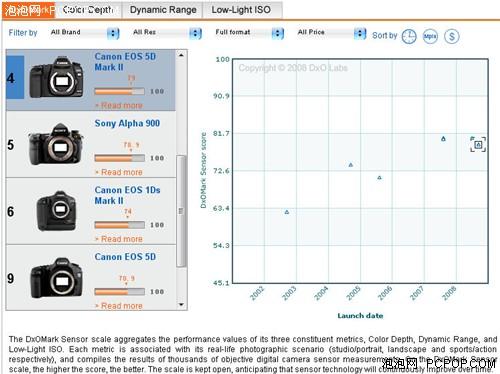Click the 'Sort by' label
Screen dimensions: 500x374
(x=385, y=35)
